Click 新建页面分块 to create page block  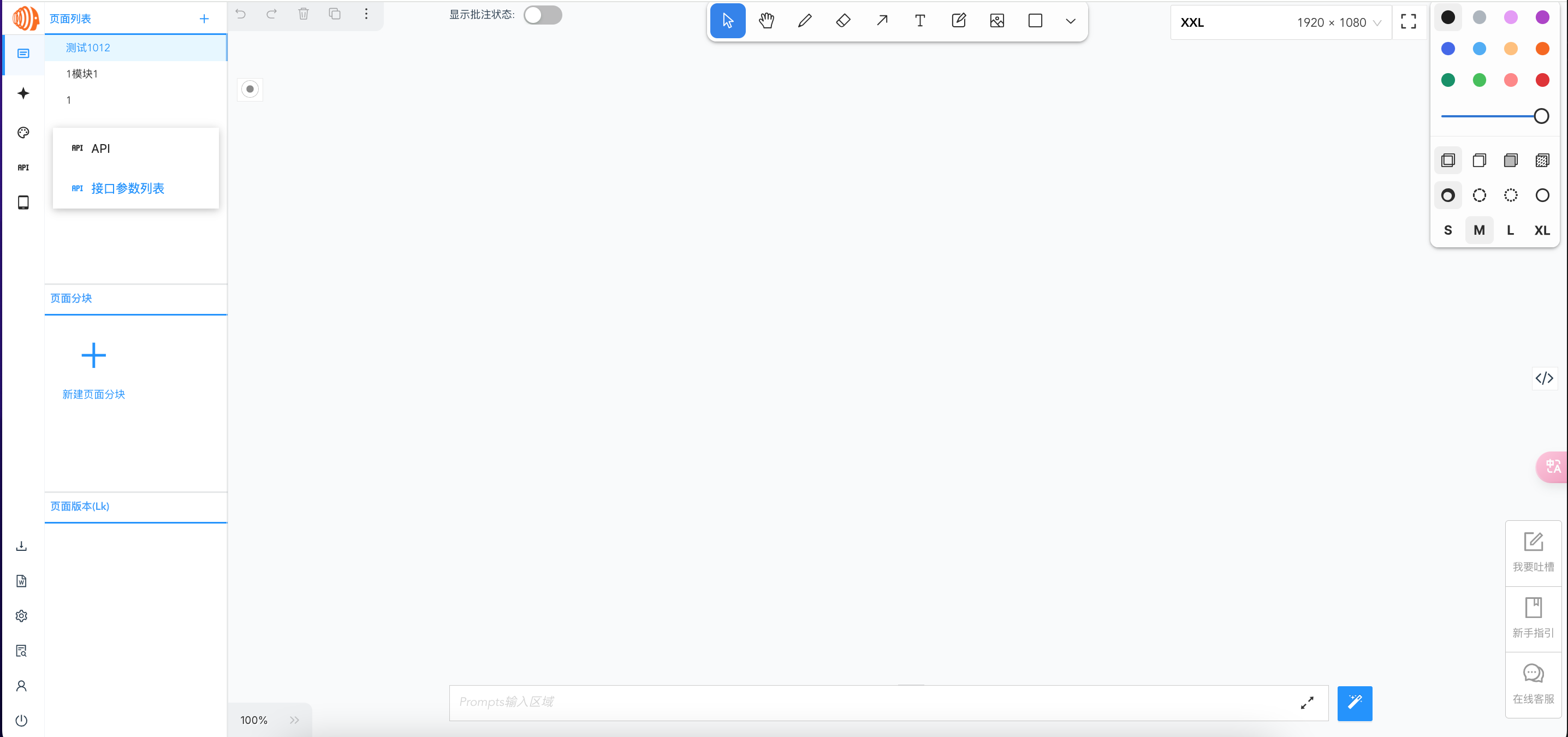(93, 394)
